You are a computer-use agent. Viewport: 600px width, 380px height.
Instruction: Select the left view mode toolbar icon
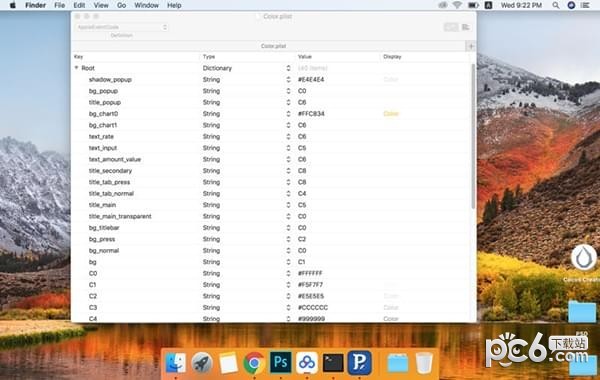tap(451, 27)
